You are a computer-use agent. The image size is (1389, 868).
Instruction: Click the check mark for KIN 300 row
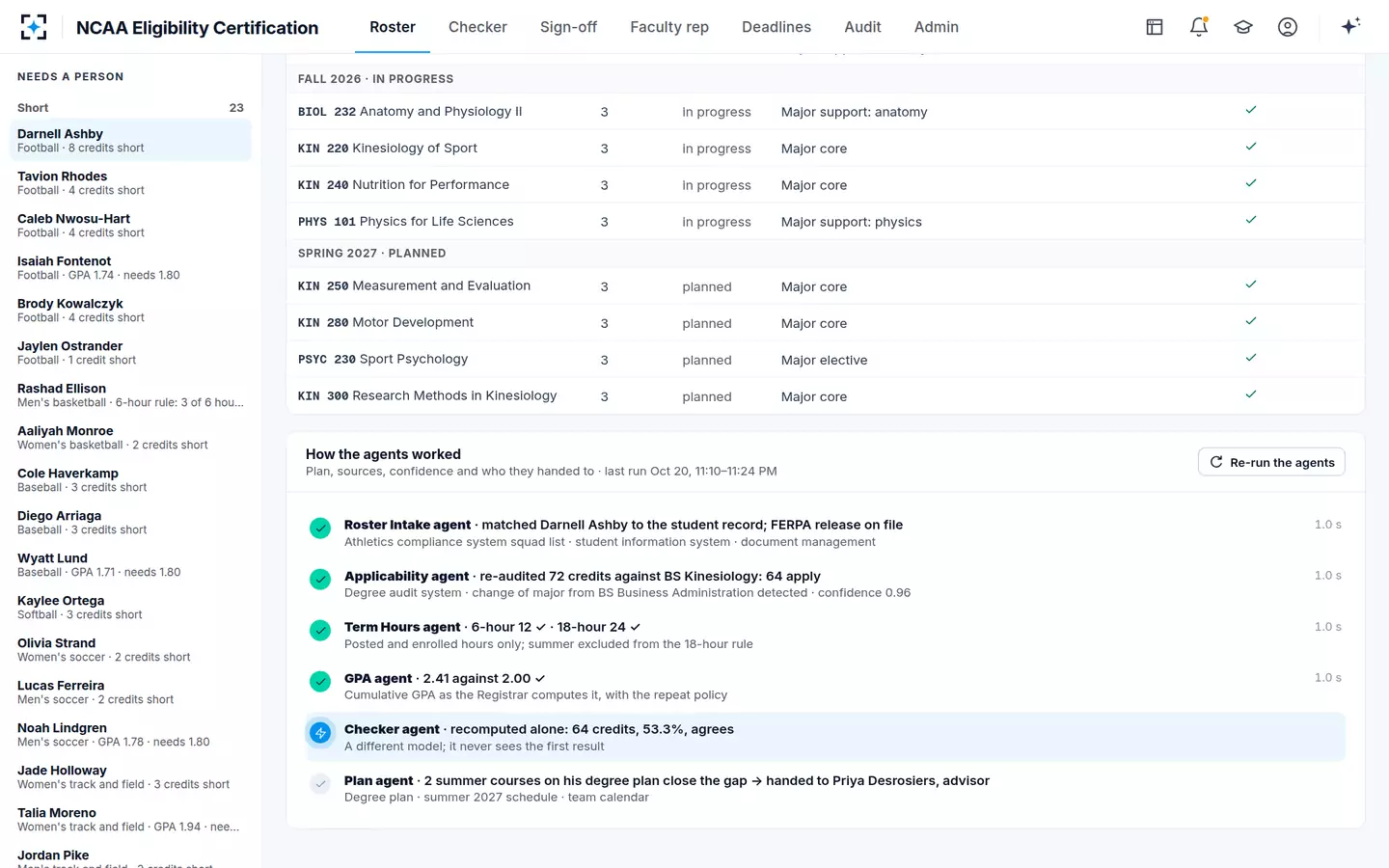(1251, 394)
